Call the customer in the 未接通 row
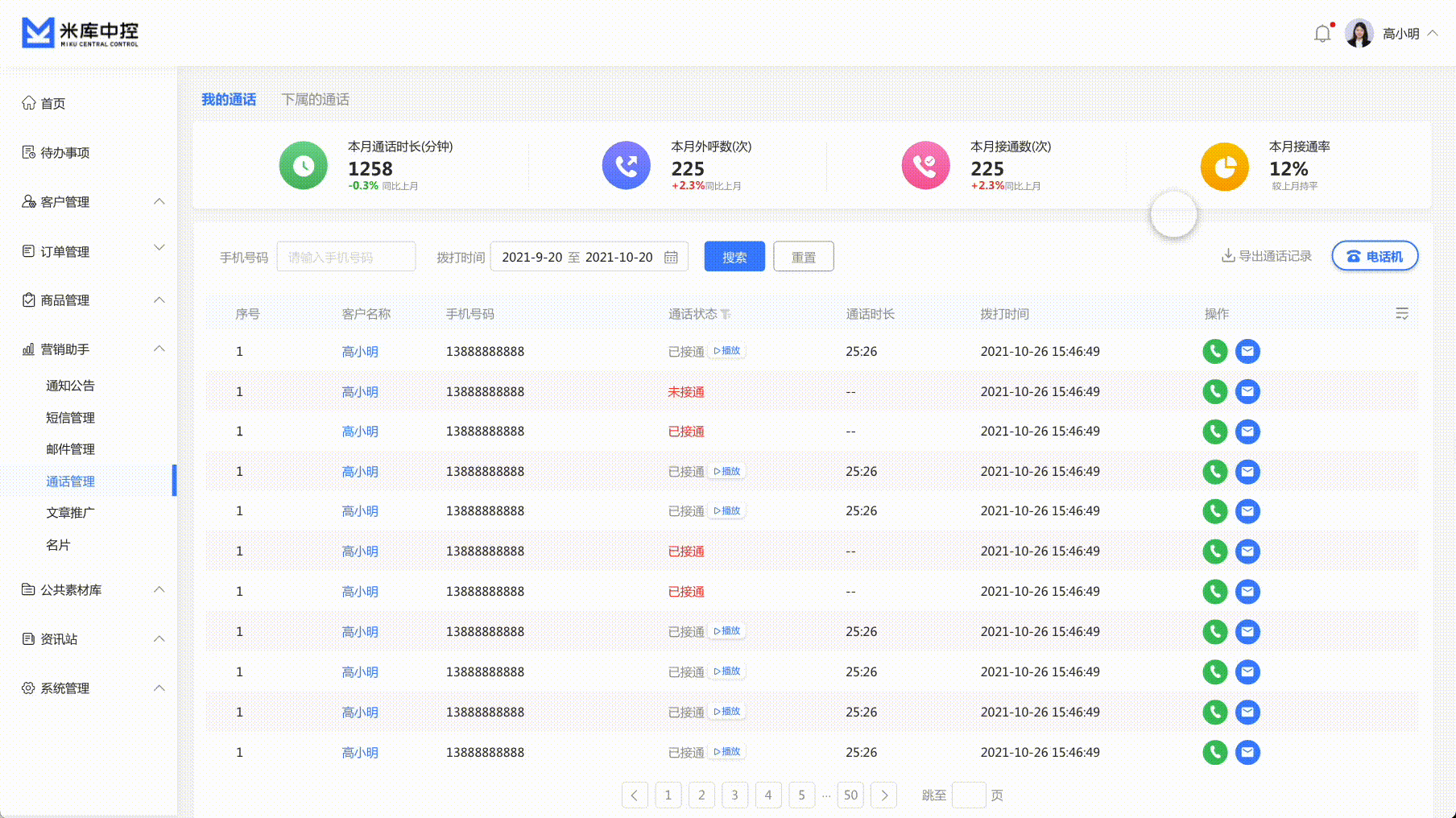Image resolution: width=1456 pixels, height=818 pixels. click(x=1214, y=391)
